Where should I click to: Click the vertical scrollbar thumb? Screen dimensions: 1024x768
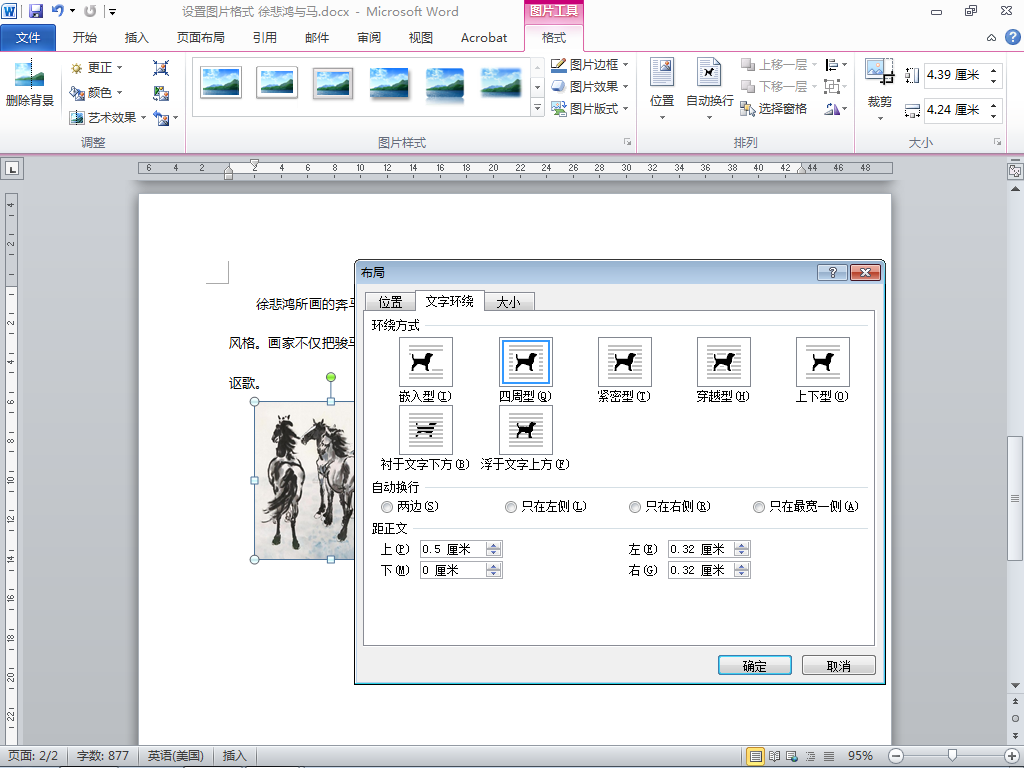coord(1015,498)
